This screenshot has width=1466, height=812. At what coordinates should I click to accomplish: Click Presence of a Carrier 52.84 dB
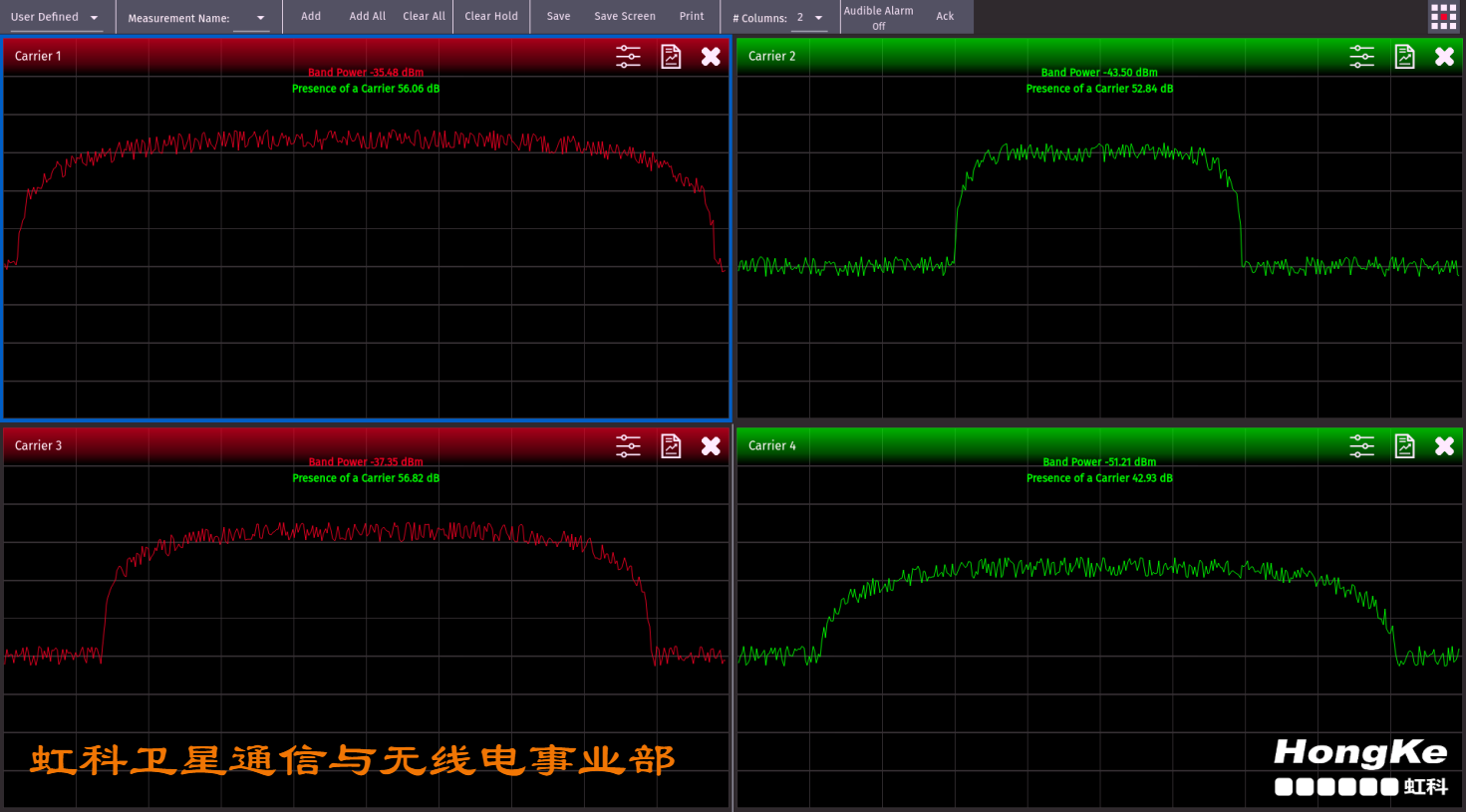click(x=1099, y=89)
